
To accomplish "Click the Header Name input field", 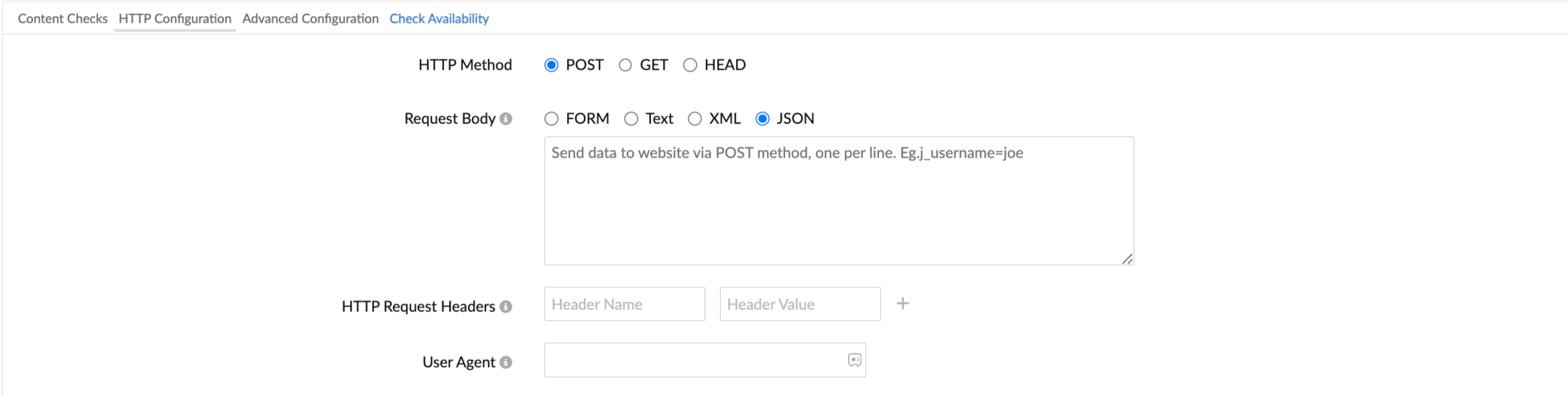I will (x=624, y=304).
